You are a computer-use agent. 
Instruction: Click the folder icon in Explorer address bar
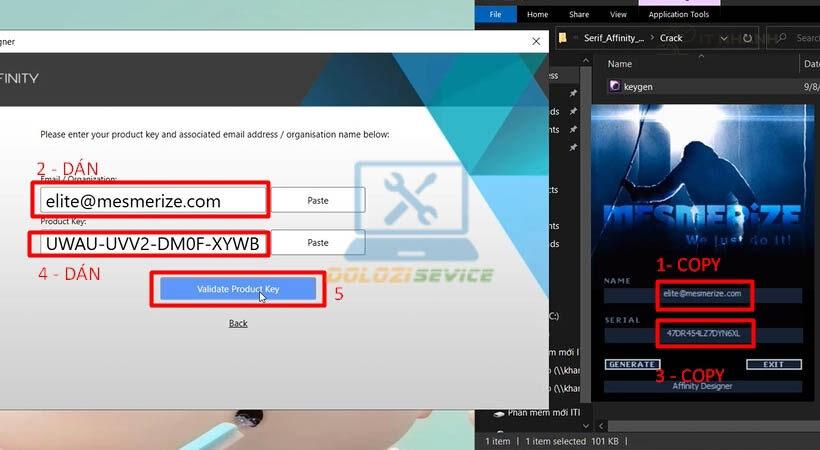[x=563, y=38]
